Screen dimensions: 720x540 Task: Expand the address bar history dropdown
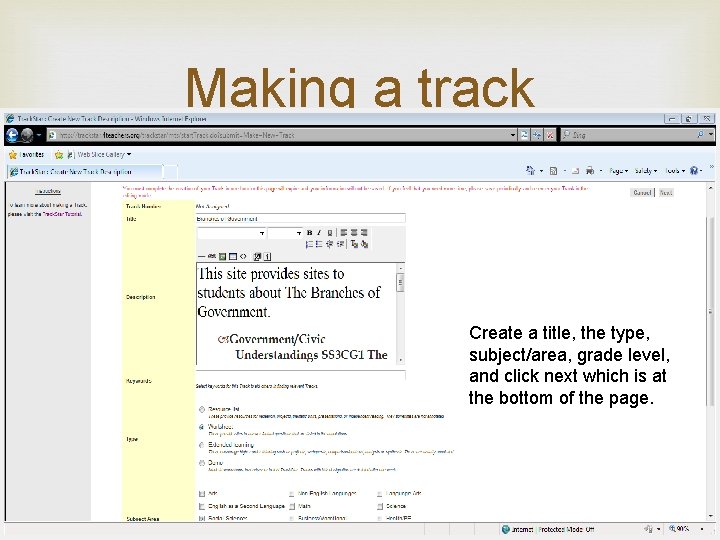pos(513,135)
